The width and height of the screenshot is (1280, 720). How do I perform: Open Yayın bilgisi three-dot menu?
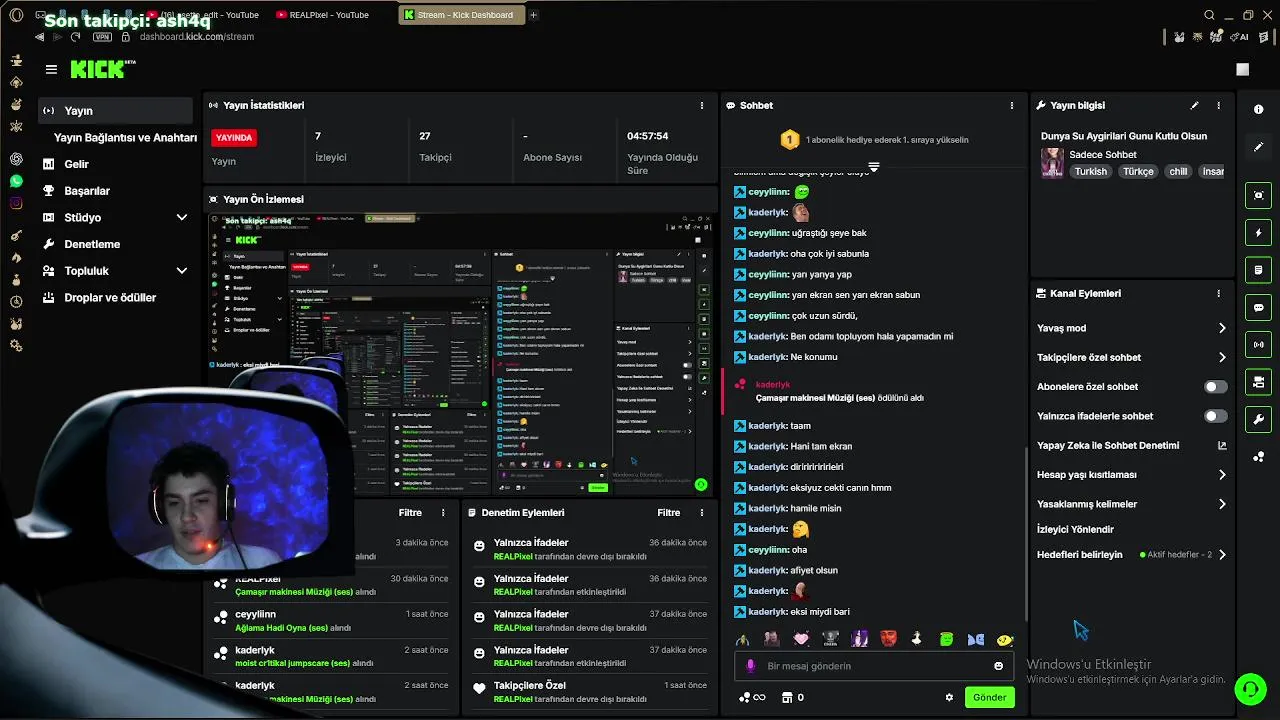[x=1218, y=105]
